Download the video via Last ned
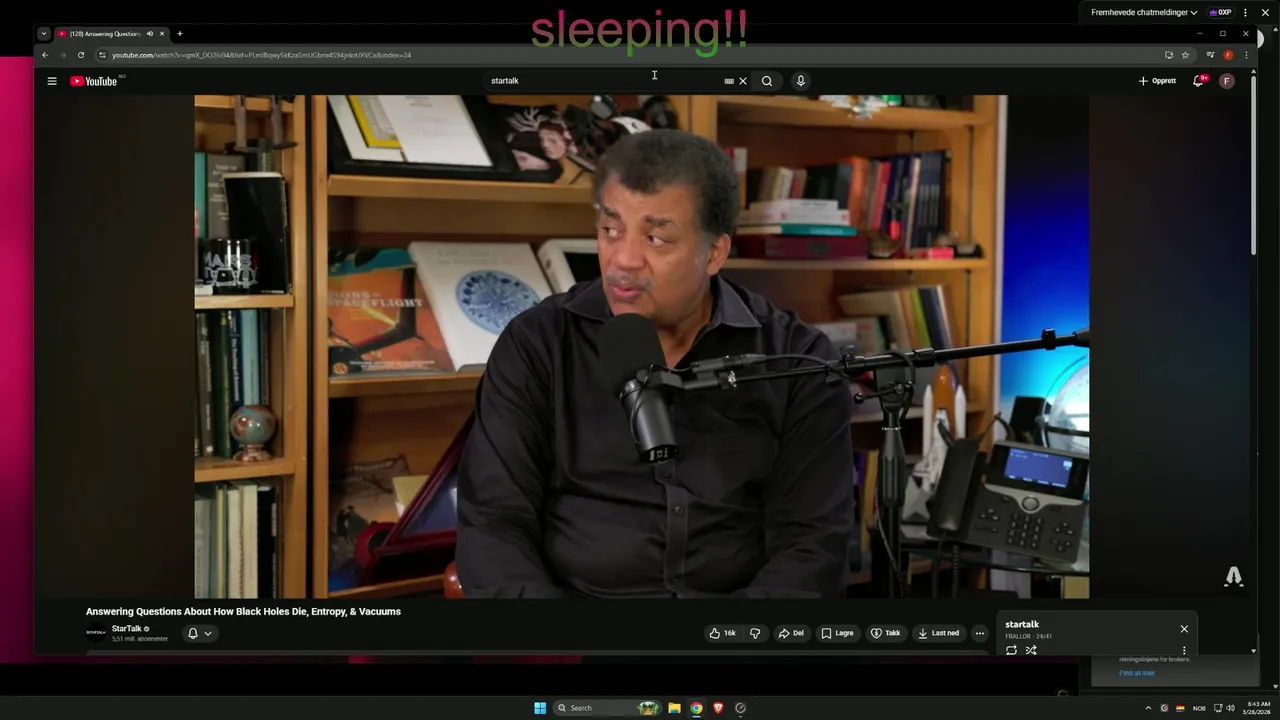 pyautogui.click(x=939, y=633)
